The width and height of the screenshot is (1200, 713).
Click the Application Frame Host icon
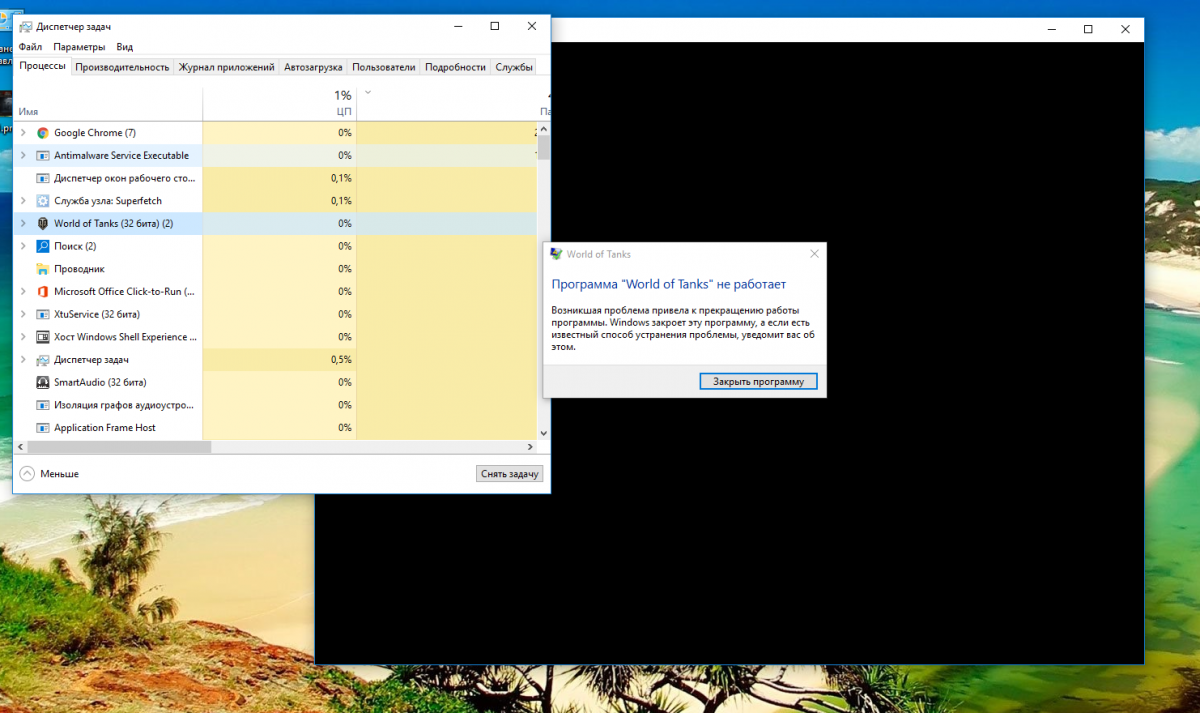pyautogui.click(x=43, y=428)
